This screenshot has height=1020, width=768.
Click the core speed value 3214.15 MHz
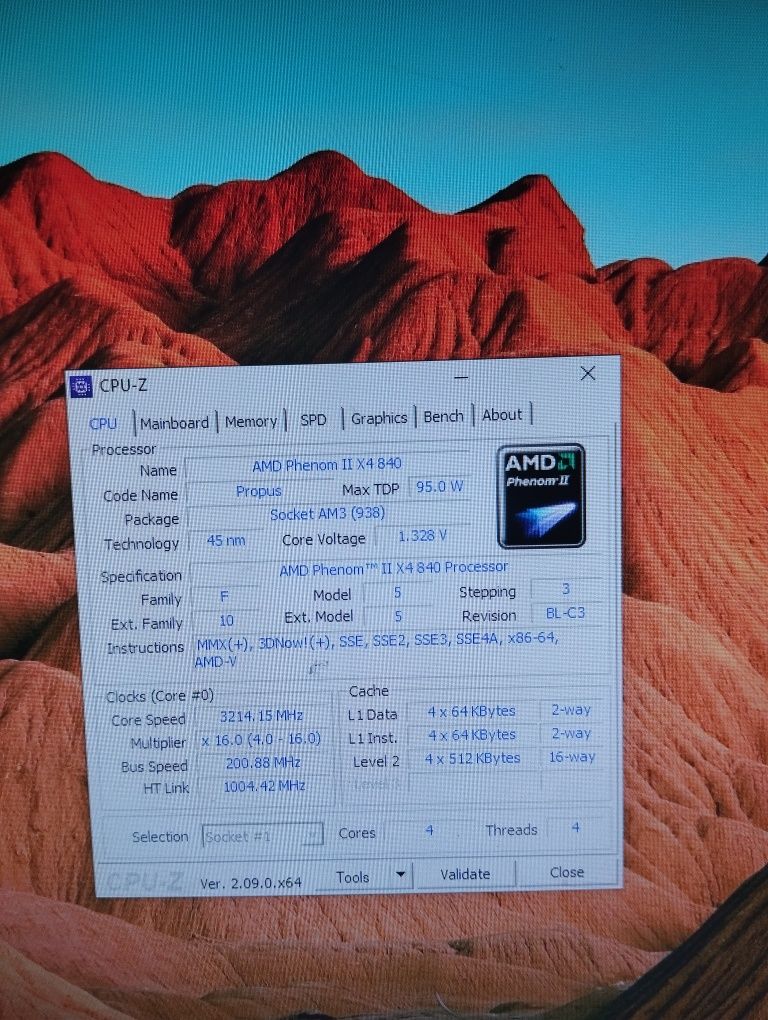[261, 716]
